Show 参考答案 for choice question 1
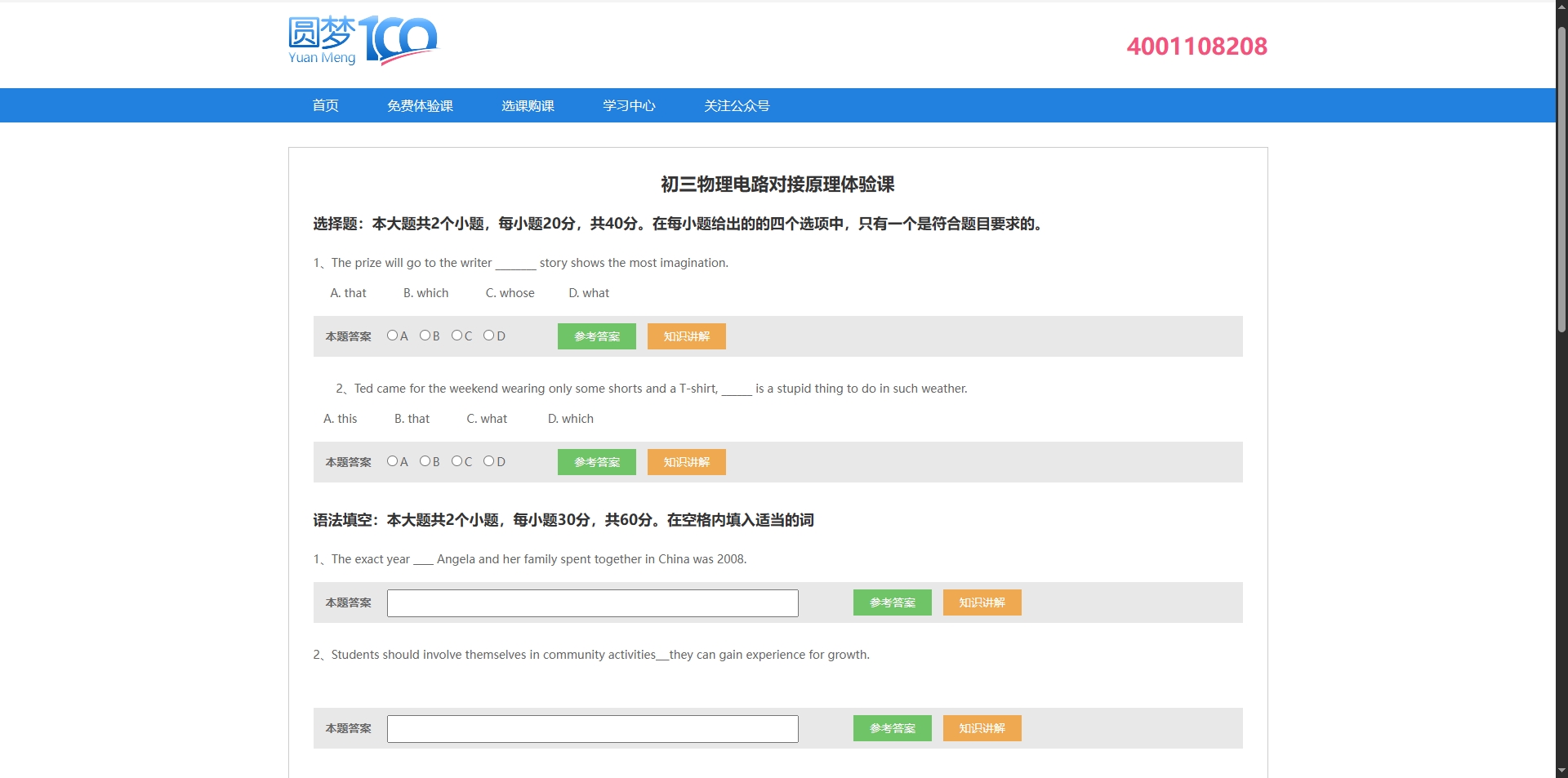 [x=596, y=336]
